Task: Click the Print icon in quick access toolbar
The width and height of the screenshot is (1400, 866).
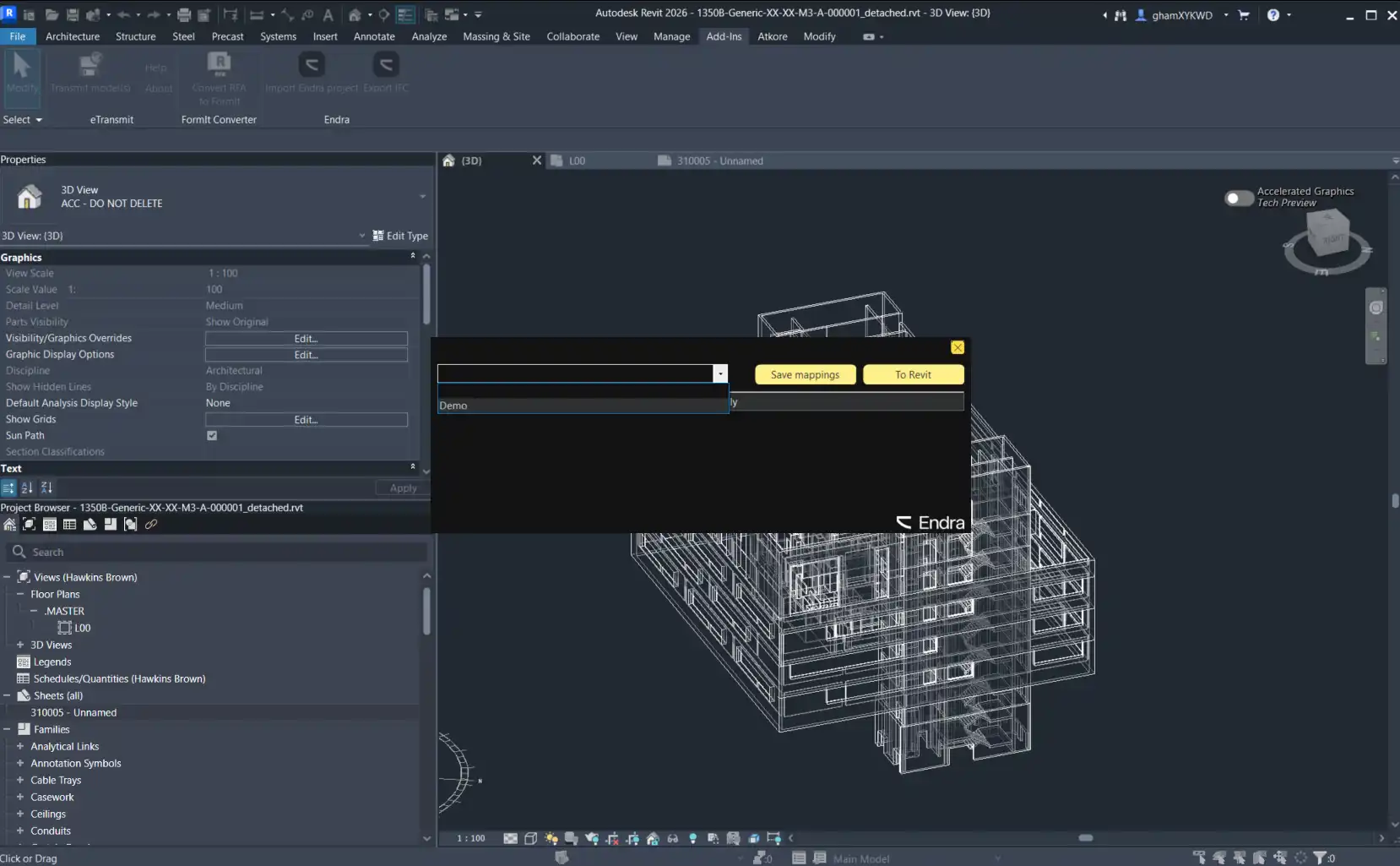Action: tap(183, 14)
